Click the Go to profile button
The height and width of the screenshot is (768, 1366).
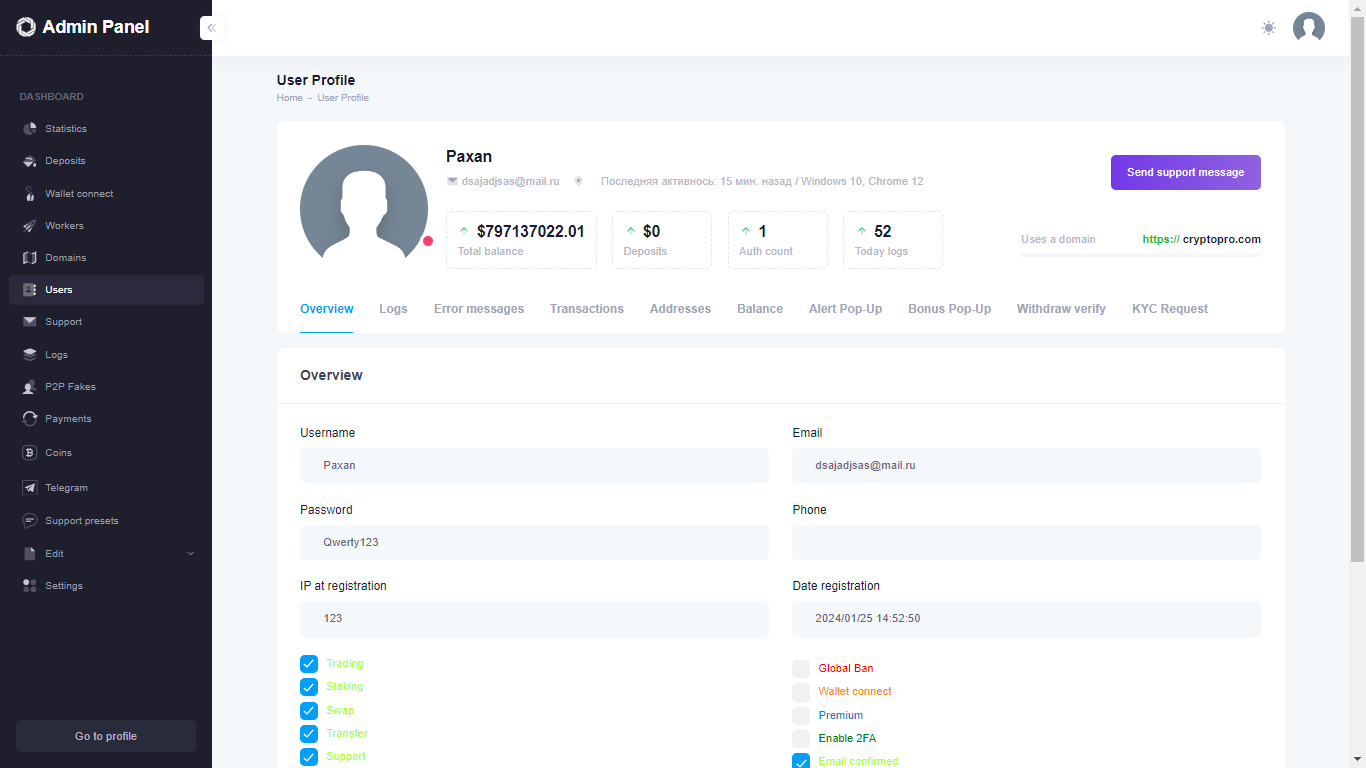106,736
